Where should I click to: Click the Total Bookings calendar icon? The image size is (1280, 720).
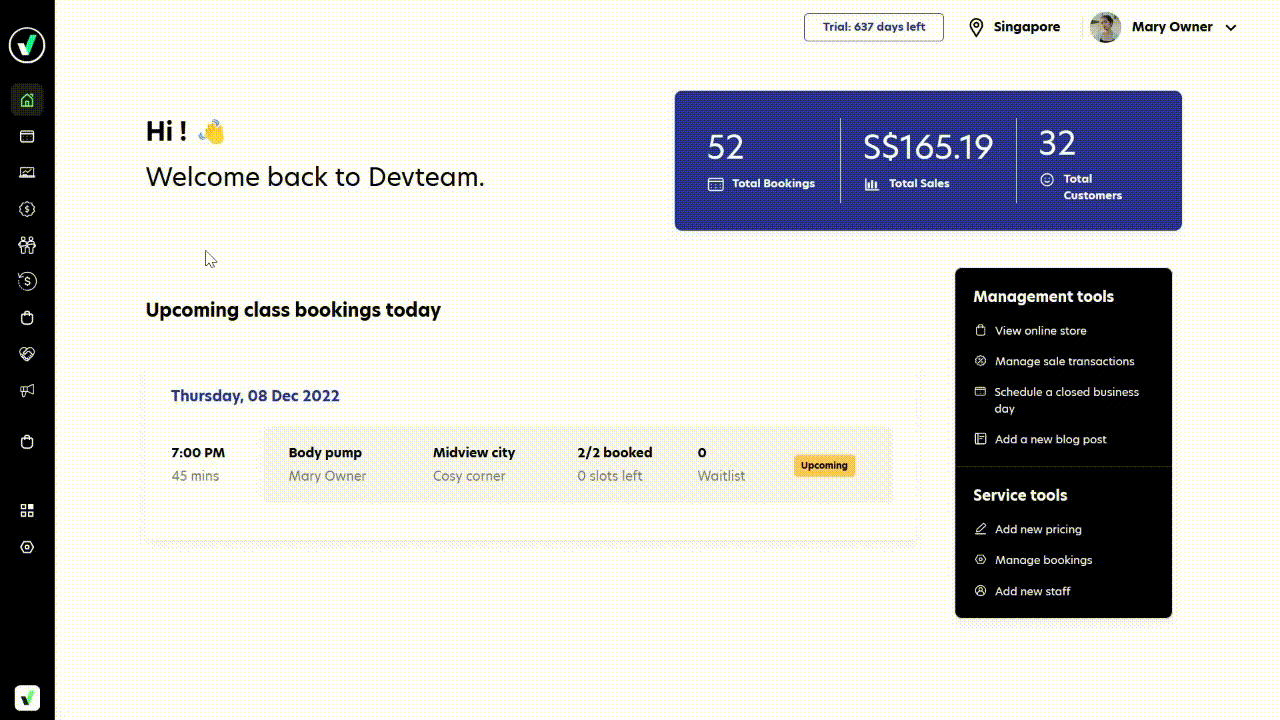pyautogui.click(x=715, y=184)
